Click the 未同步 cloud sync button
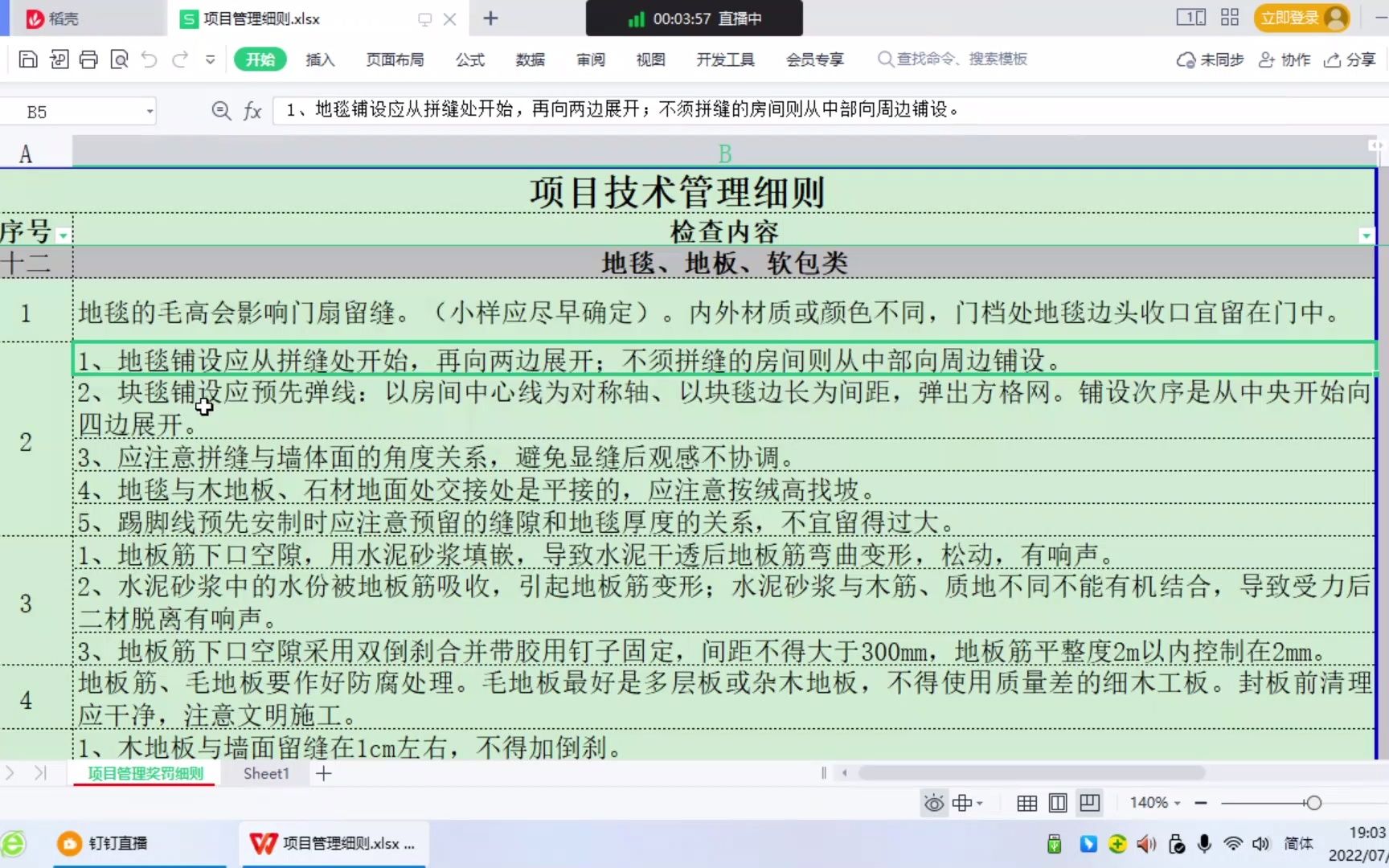Image resolution: width=1389 pixels, height=868 pixels. click(1210, 59)
